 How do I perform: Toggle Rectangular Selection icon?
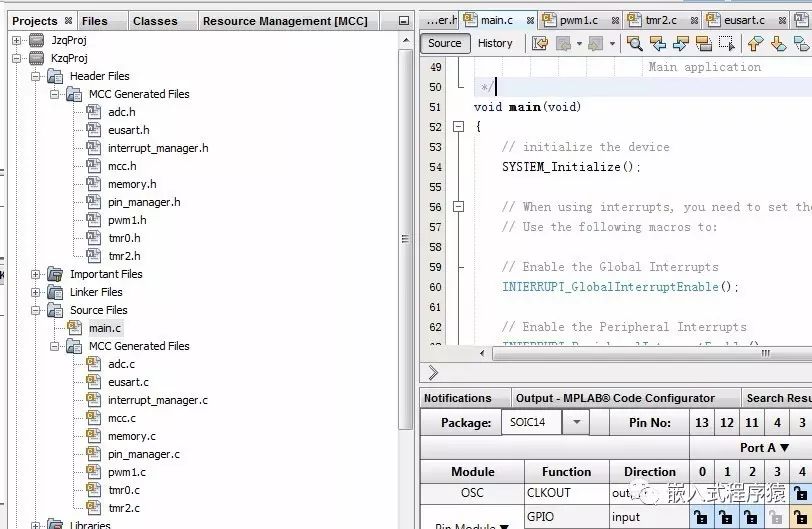(727, 43)
